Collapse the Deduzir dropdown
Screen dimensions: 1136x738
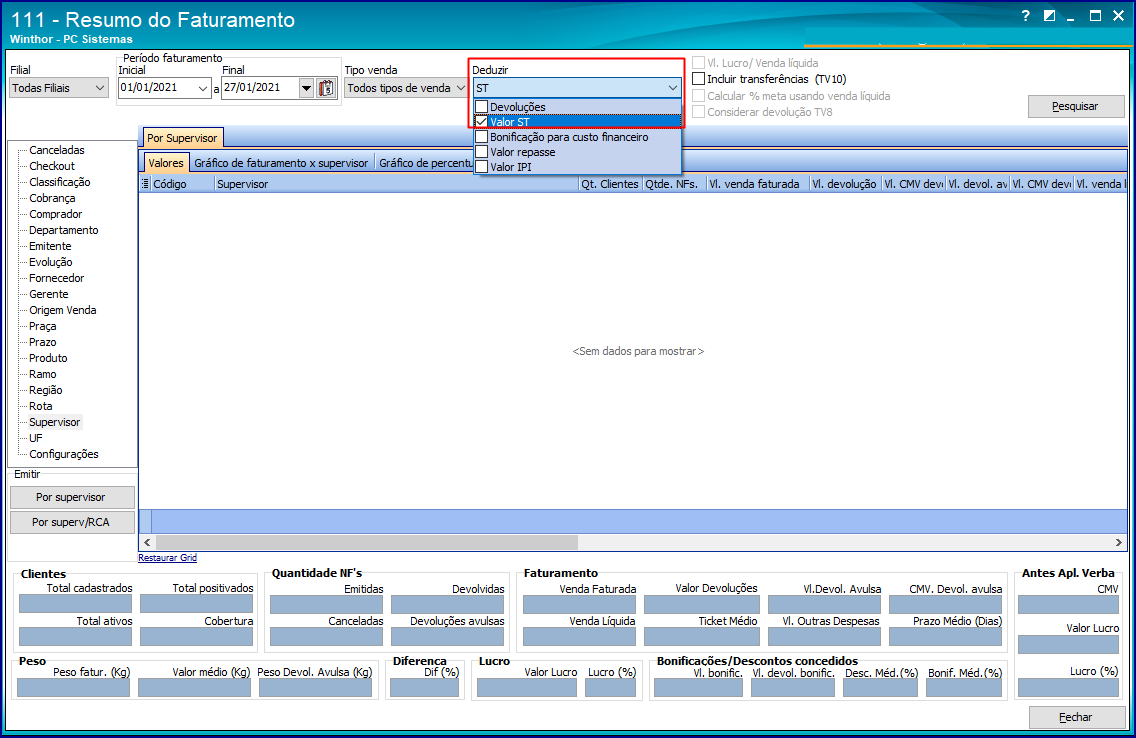coord(672,88)
